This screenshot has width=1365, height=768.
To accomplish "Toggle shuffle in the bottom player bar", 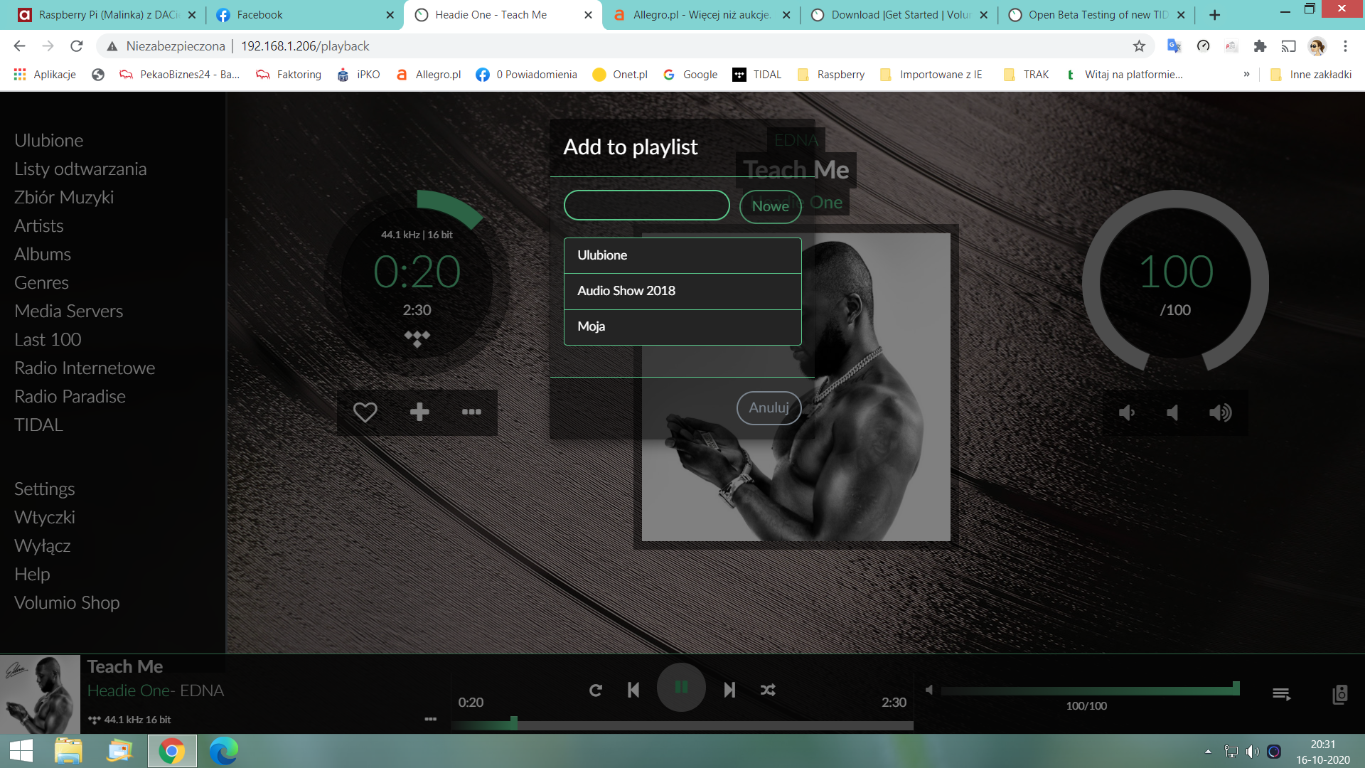I will click(x=767, y=690).
